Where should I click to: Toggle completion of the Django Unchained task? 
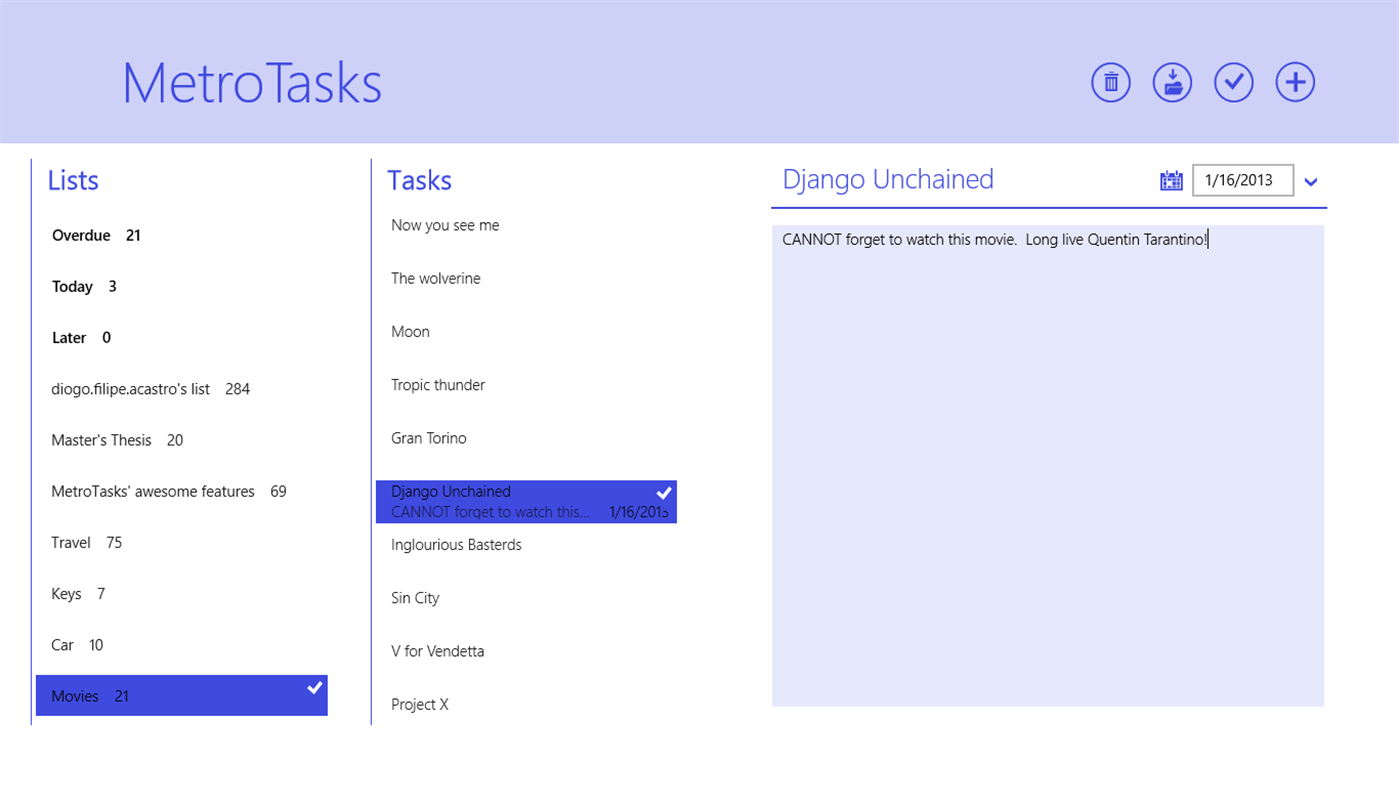[663, 492]
